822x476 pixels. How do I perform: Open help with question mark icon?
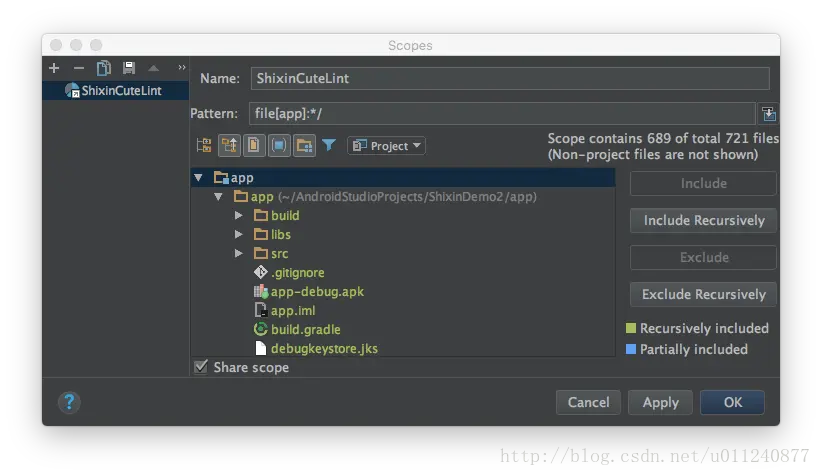point(69,403)
